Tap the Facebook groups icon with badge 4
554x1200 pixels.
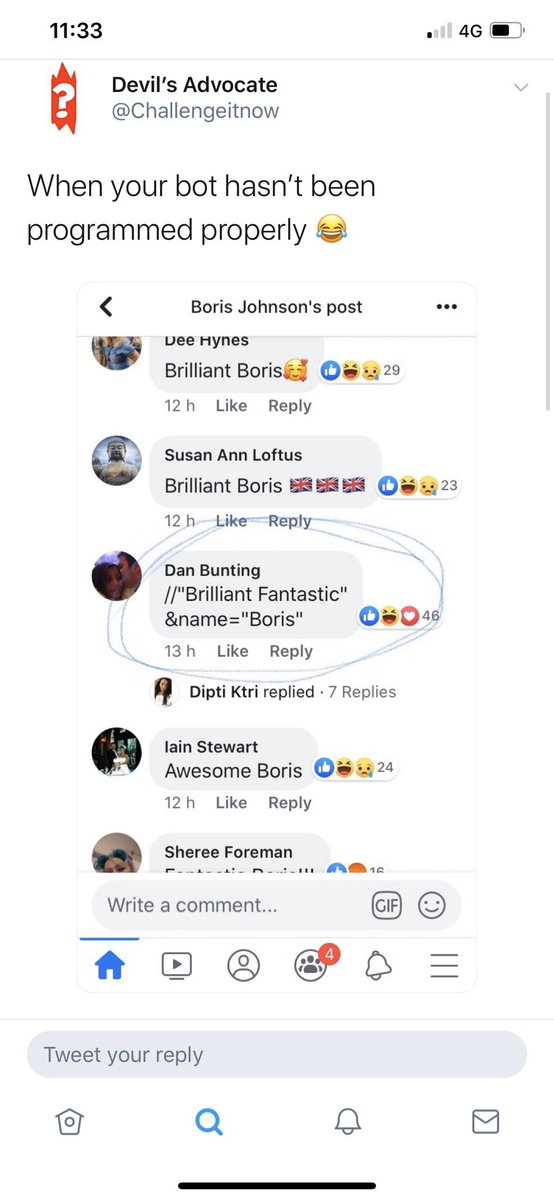pos(308,963)
